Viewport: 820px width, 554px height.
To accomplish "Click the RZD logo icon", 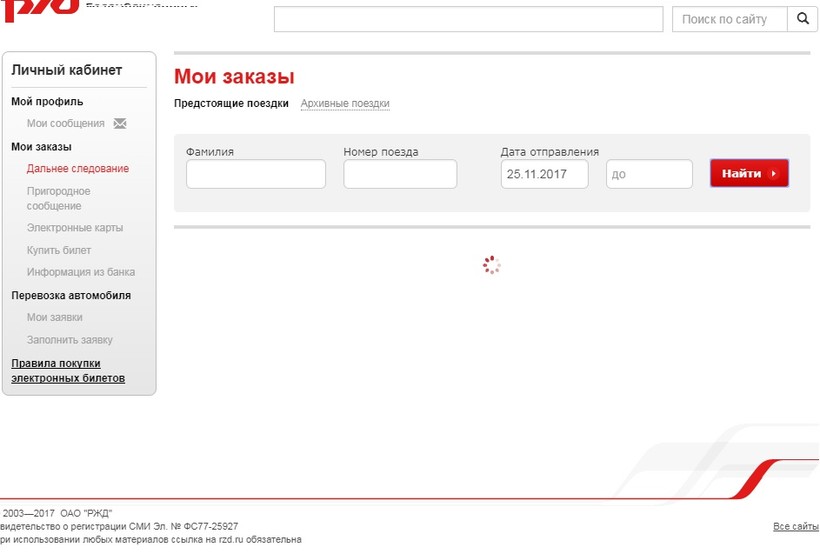I will click(40, 8).
